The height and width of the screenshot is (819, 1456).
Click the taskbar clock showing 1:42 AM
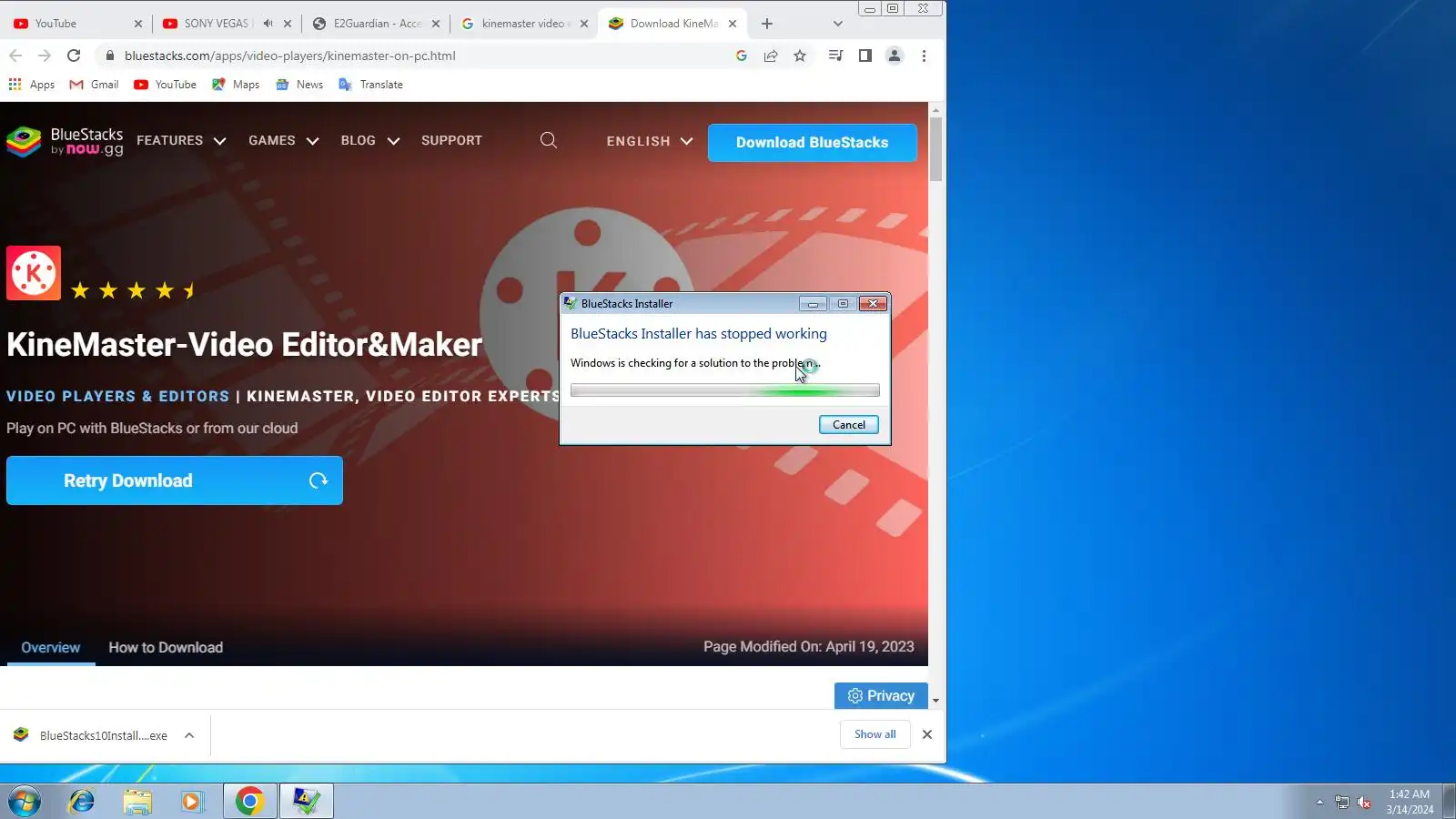pyautogui.click(x=1410, y=802)
